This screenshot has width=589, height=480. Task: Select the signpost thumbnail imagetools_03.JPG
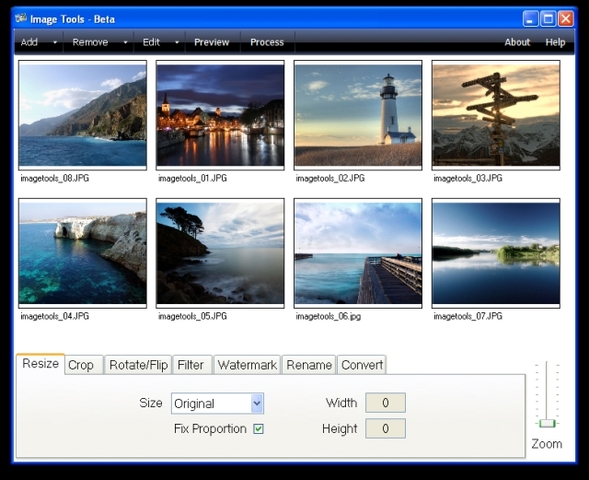pyautogui.click(x=496, y=115)
